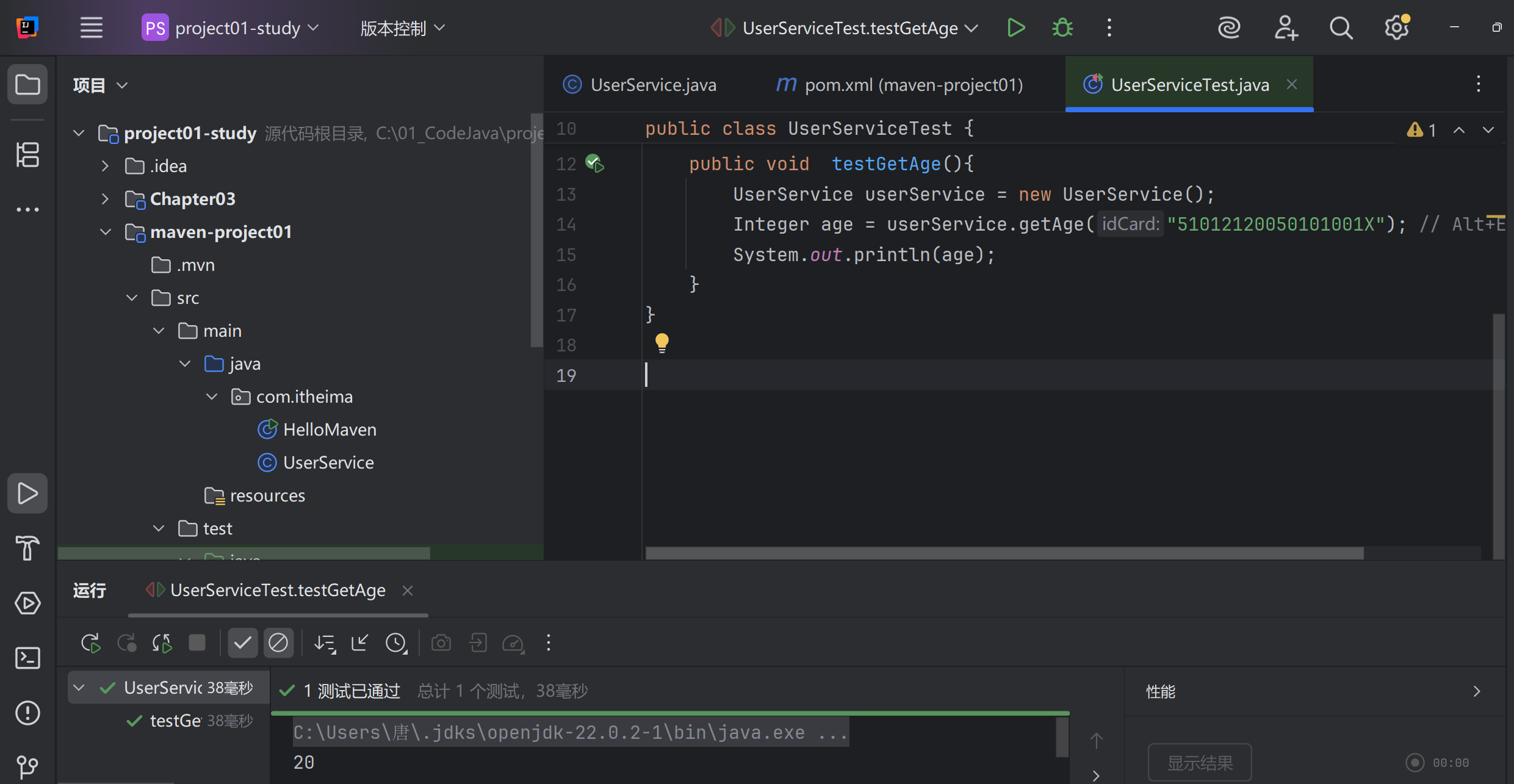The height and width of the screenshot is (784, 1514).
Task: Open the Terminal tool window icon
Action: [27, 658]
